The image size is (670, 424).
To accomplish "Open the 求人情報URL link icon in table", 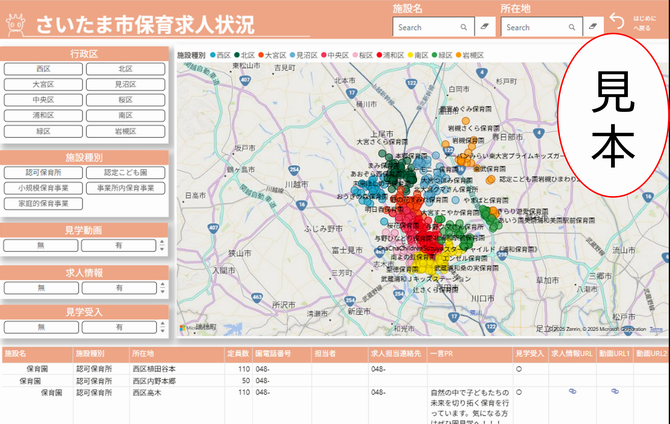I will click(573, 392).
